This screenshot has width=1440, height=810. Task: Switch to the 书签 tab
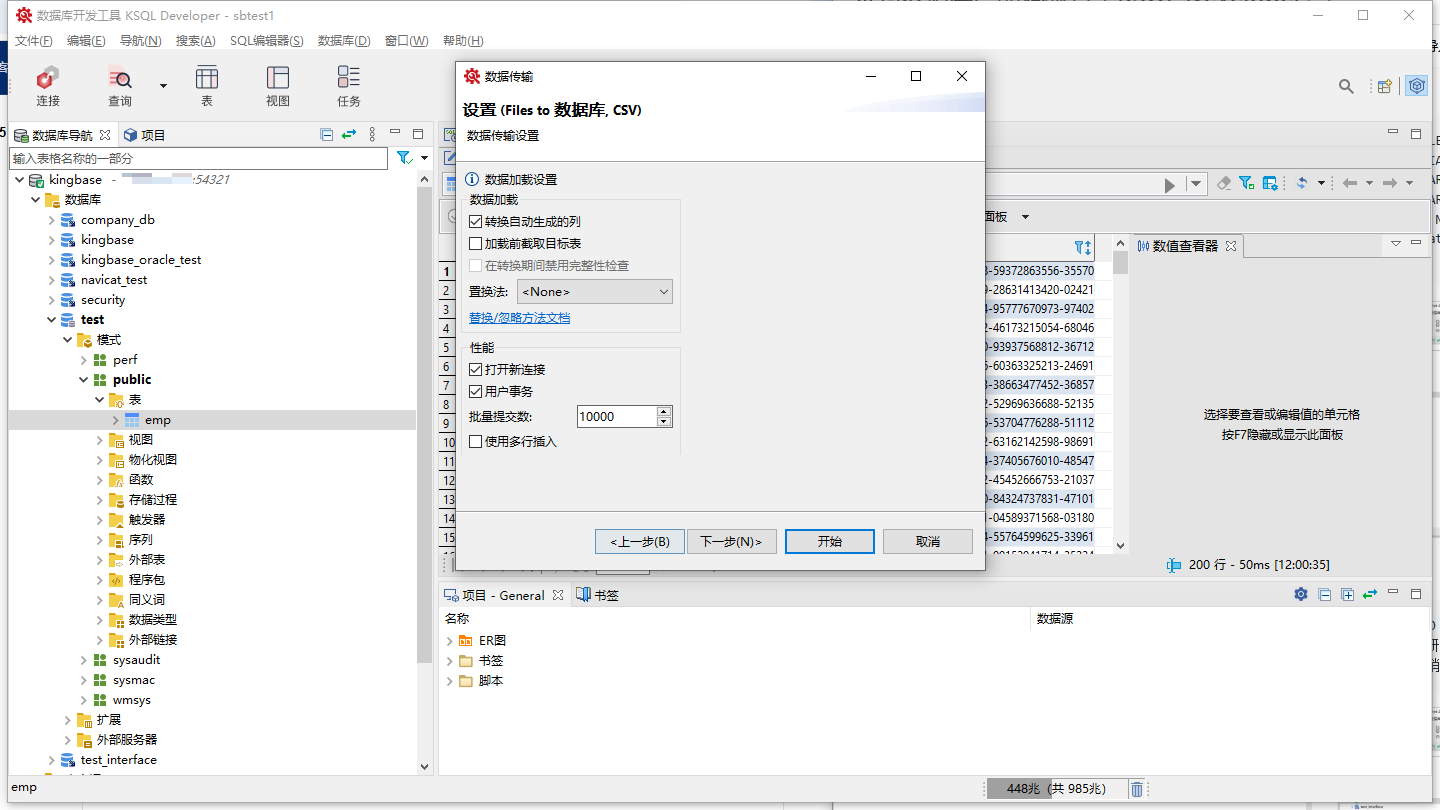pyautogui.click(x=599, y=595)
